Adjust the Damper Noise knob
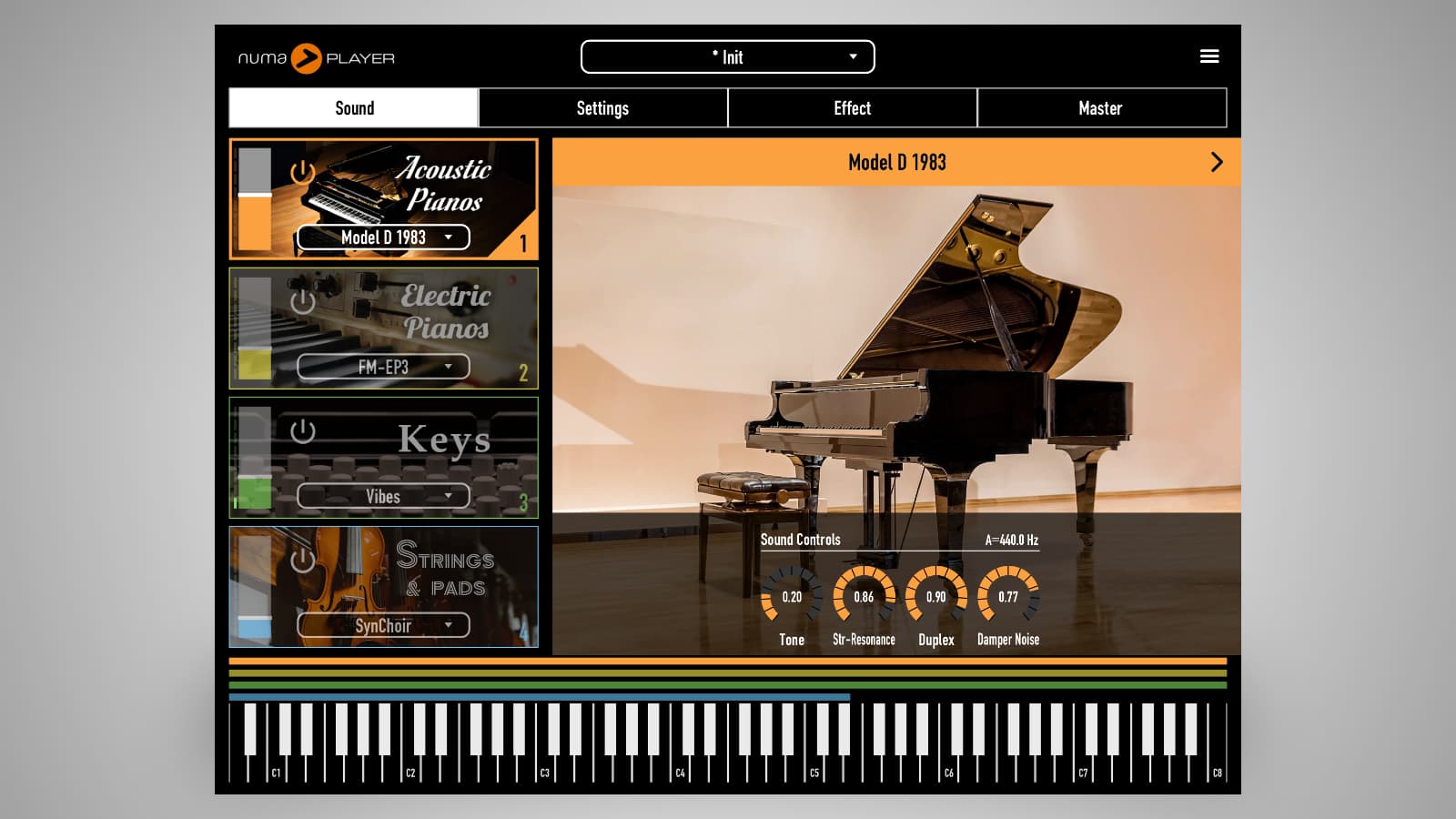Viewport: 1456px width, 819px height. (x=1007, y=593)
